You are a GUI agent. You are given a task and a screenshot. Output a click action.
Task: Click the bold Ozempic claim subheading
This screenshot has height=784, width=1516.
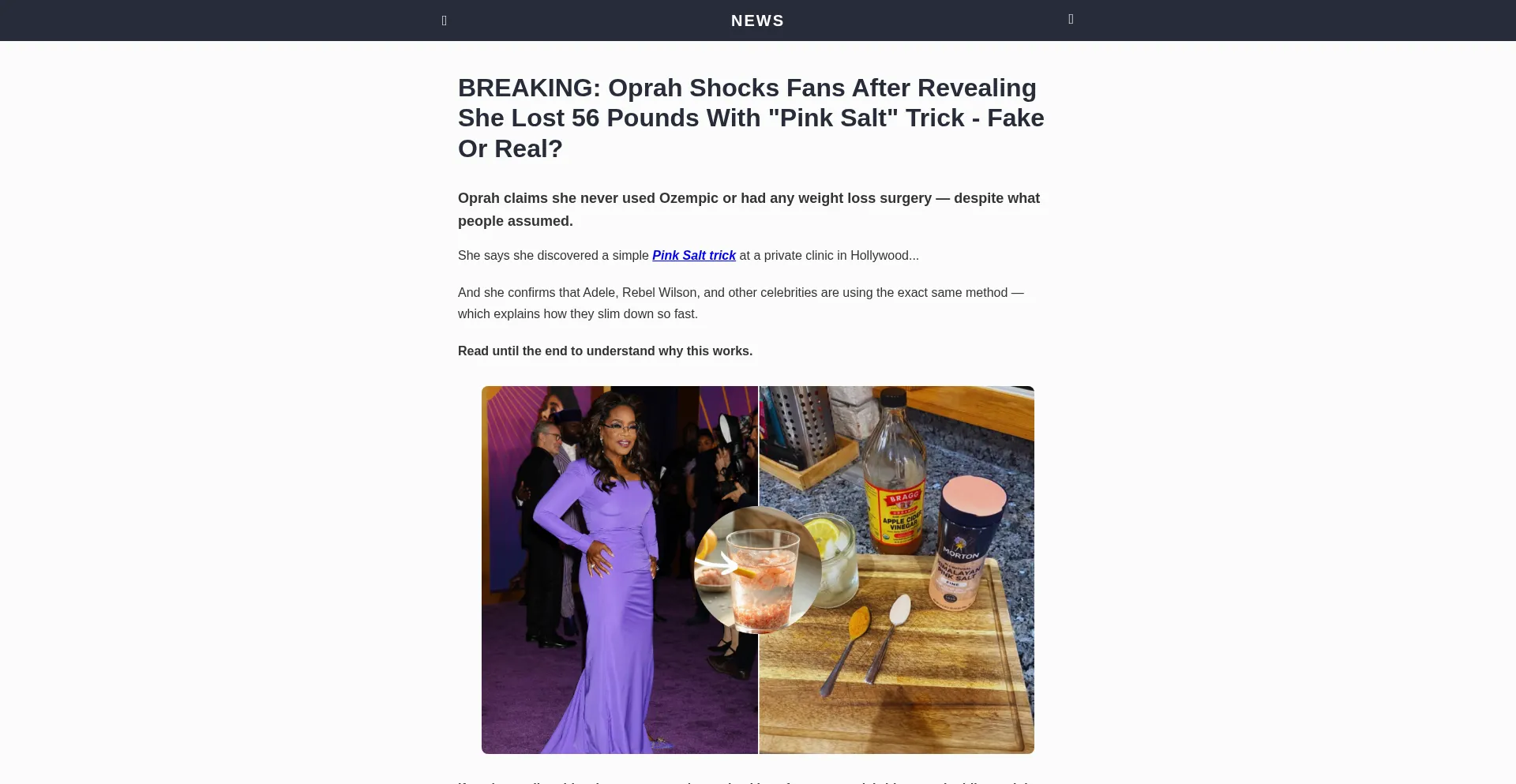(x=750, y=209)
